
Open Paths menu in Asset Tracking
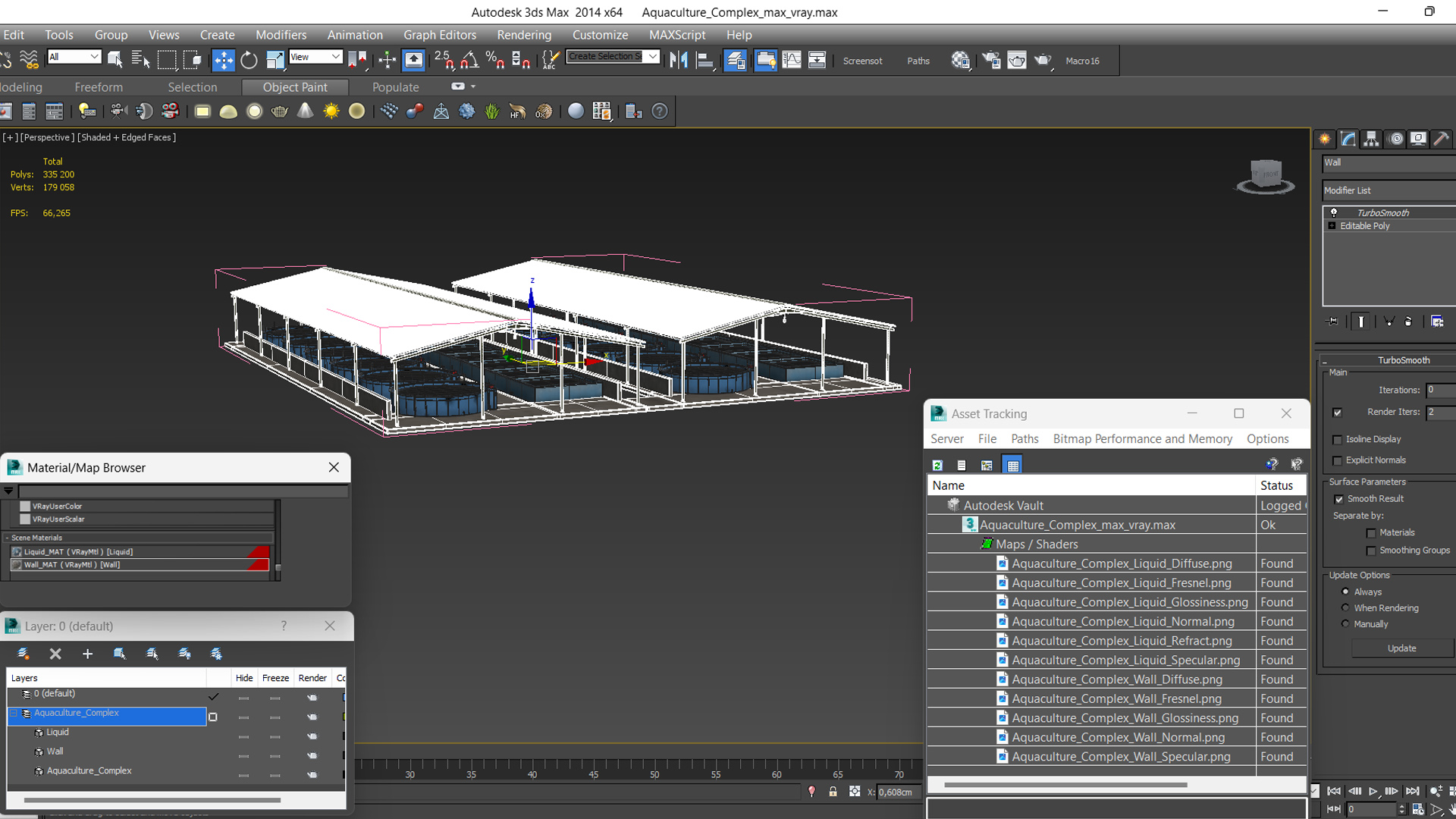(1025, 439)
